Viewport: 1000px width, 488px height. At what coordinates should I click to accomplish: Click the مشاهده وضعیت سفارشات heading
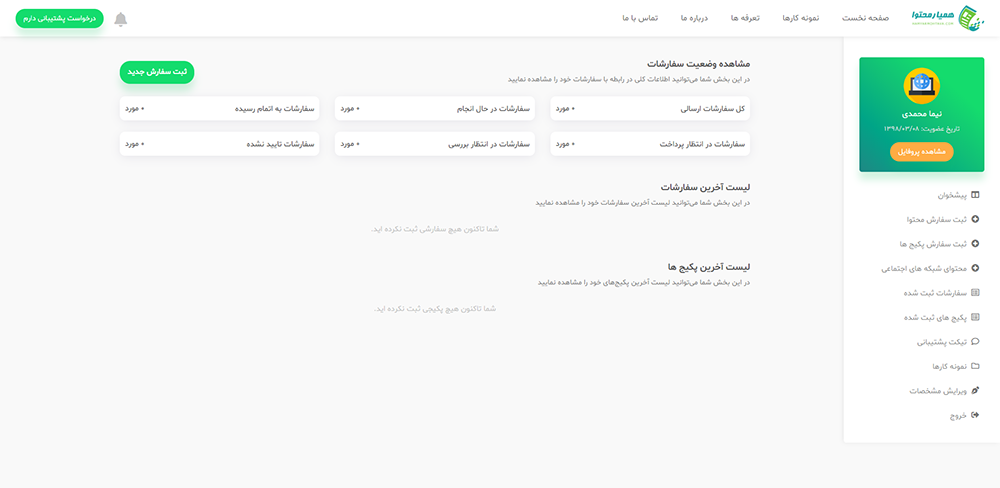click(698, 64)
